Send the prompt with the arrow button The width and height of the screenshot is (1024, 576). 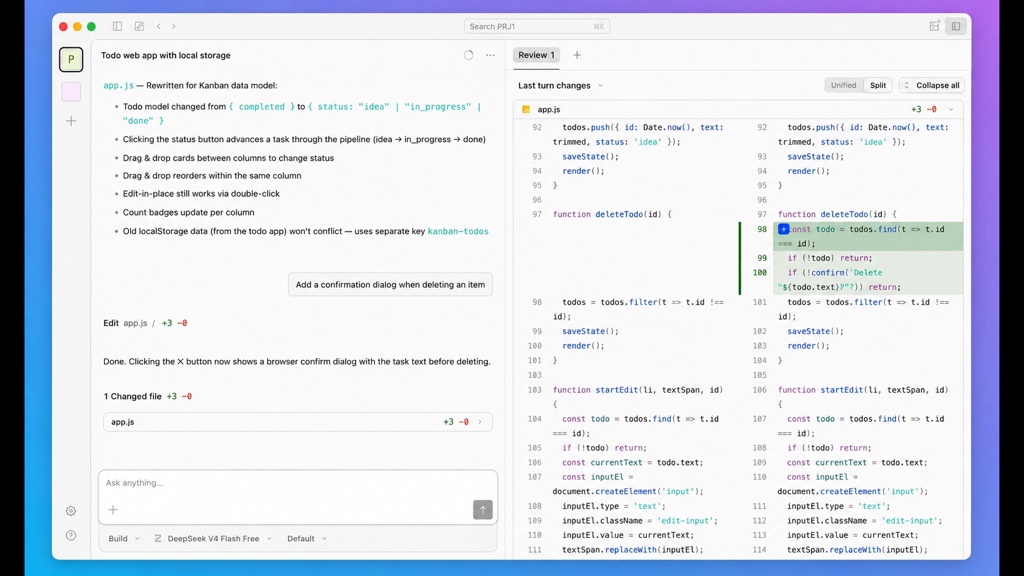tap(483, 509)
